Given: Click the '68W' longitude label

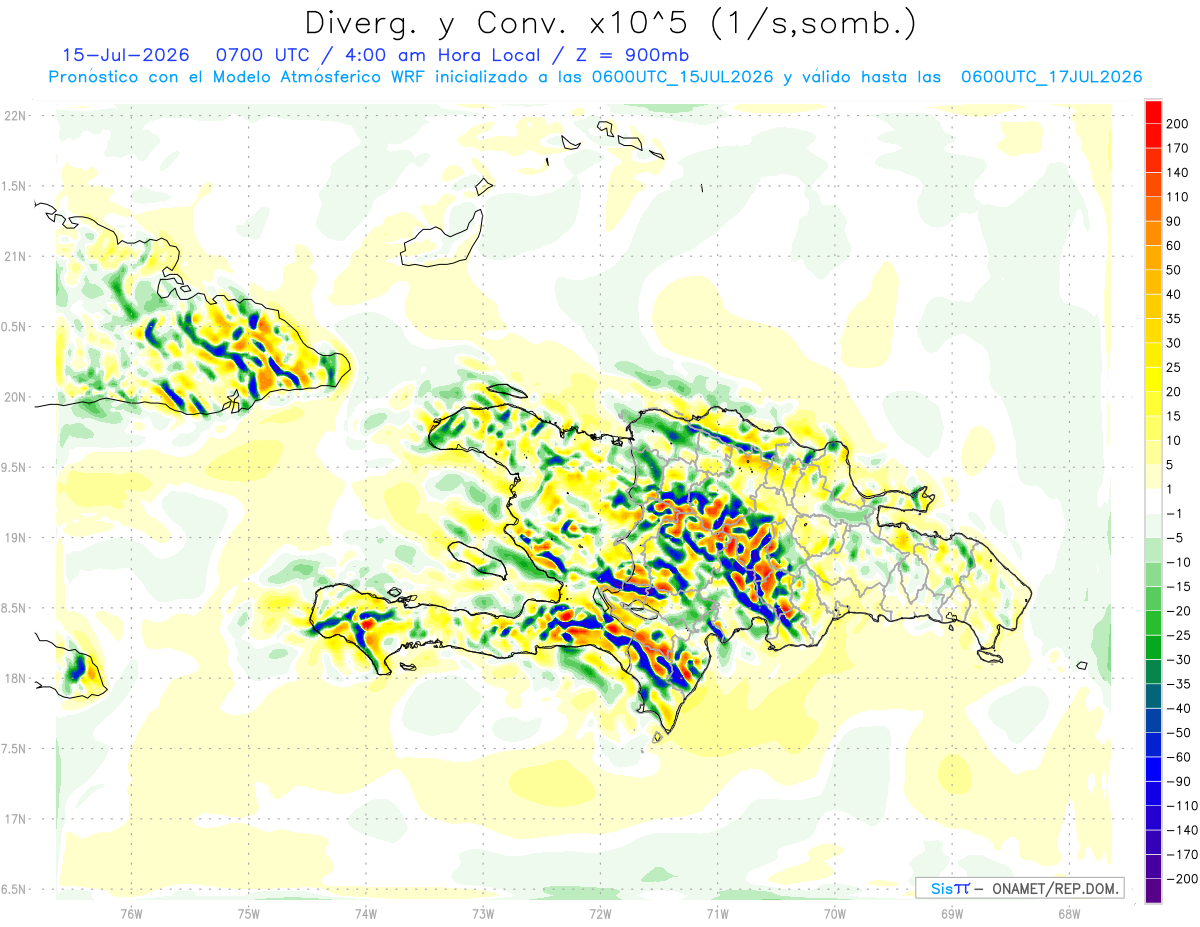Looking at the screenshot, I should click(1069, 912).
